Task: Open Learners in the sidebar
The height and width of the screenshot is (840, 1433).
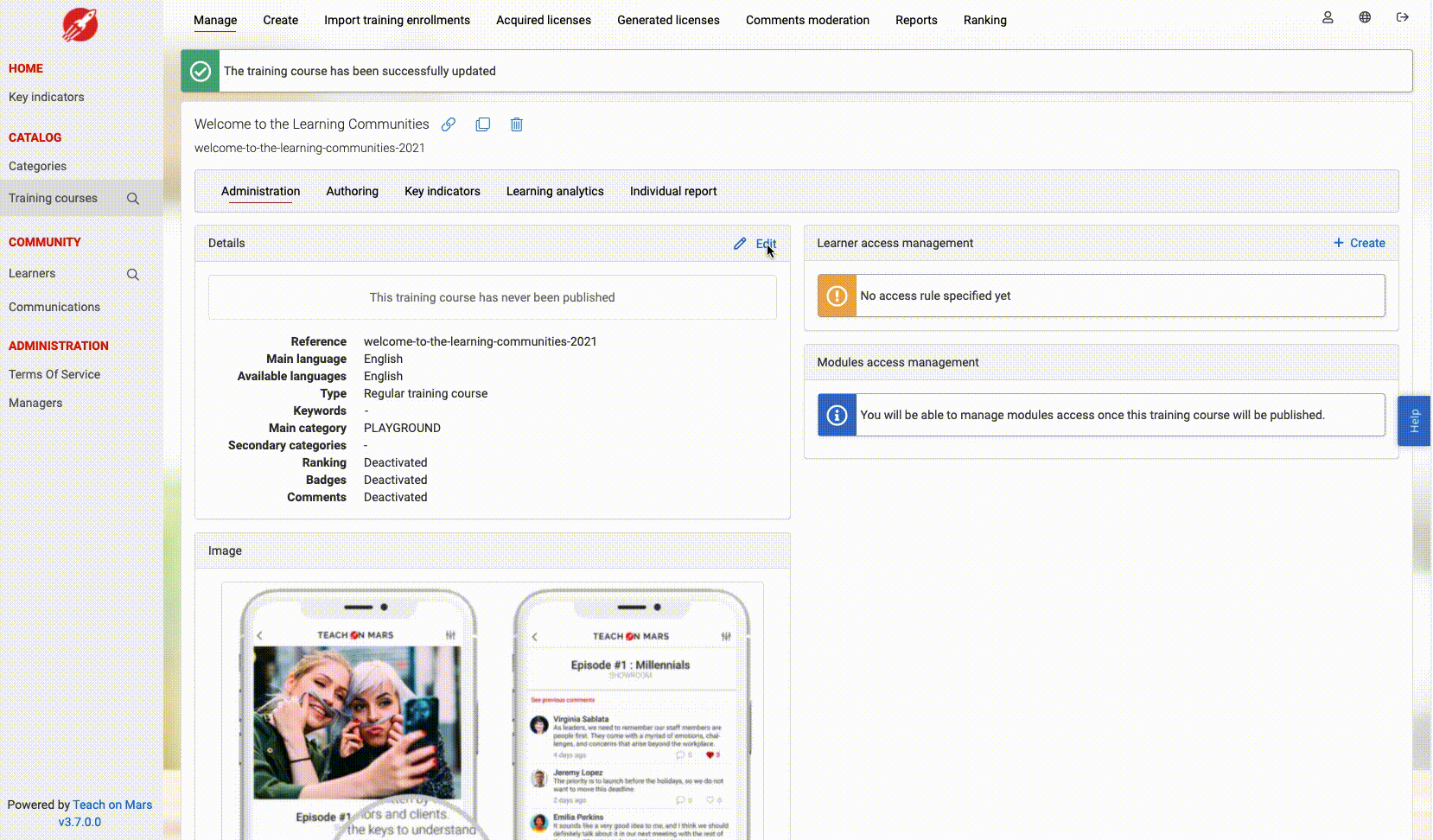Action: coord(32,273)
